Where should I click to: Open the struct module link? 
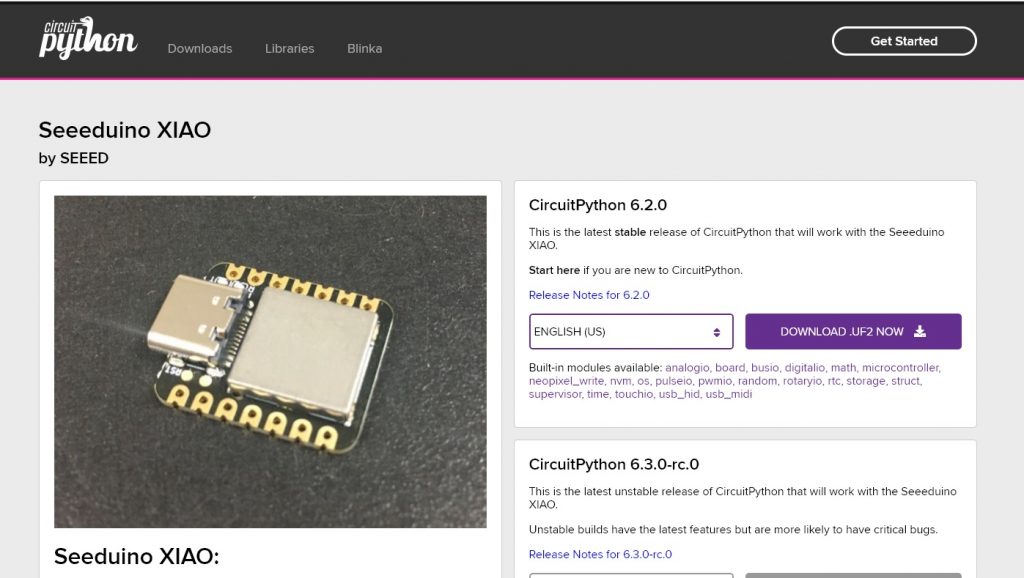tap(905, 381)
